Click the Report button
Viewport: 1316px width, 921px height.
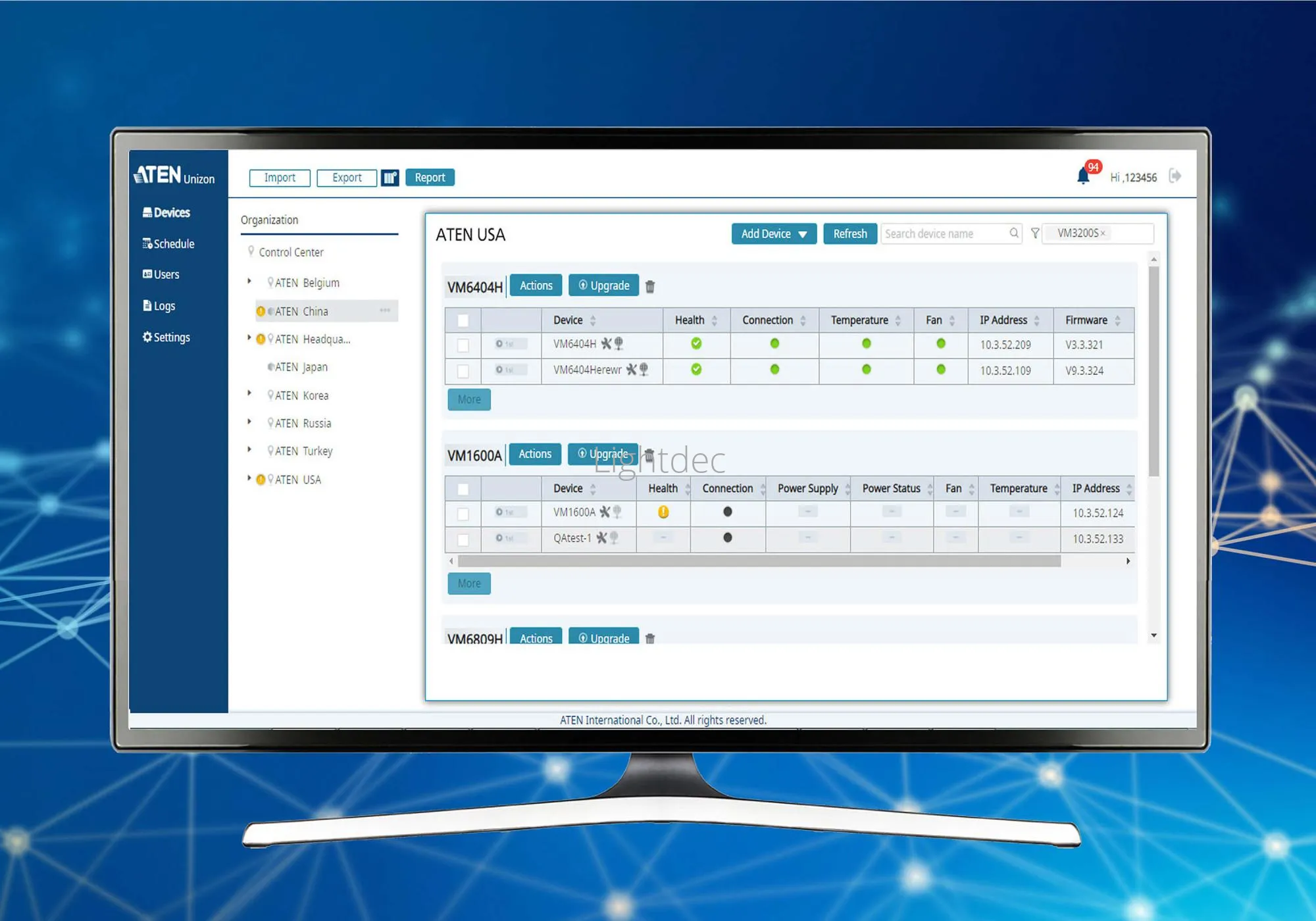click(x=430, y=178)
